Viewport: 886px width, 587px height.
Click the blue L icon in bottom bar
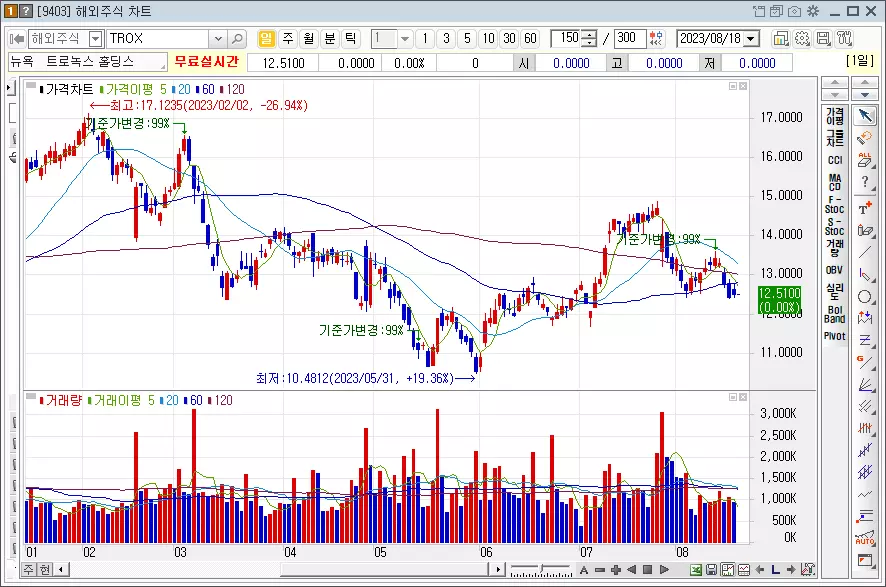click(x=775, y=569)
